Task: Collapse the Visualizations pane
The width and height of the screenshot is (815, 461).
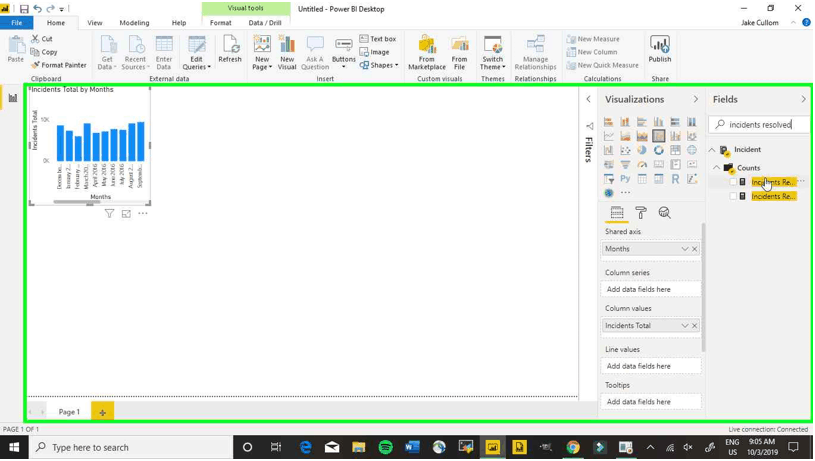Action: [695, 99]
